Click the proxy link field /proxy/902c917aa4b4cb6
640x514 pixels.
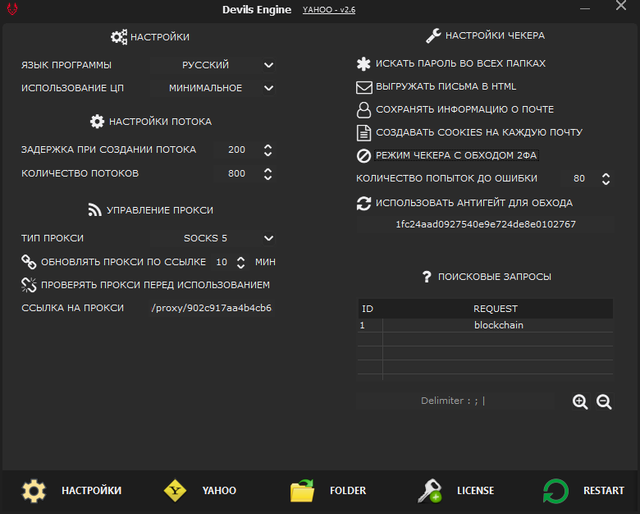point(211,308)
